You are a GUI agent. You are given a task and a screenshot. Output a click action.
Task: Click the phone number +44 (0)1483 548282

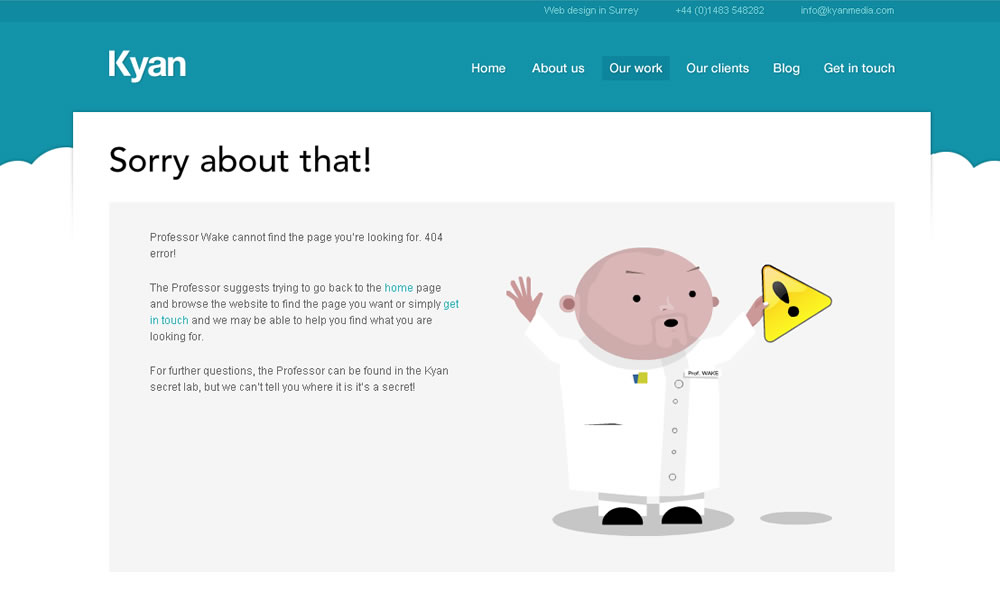tap(719, 10)
